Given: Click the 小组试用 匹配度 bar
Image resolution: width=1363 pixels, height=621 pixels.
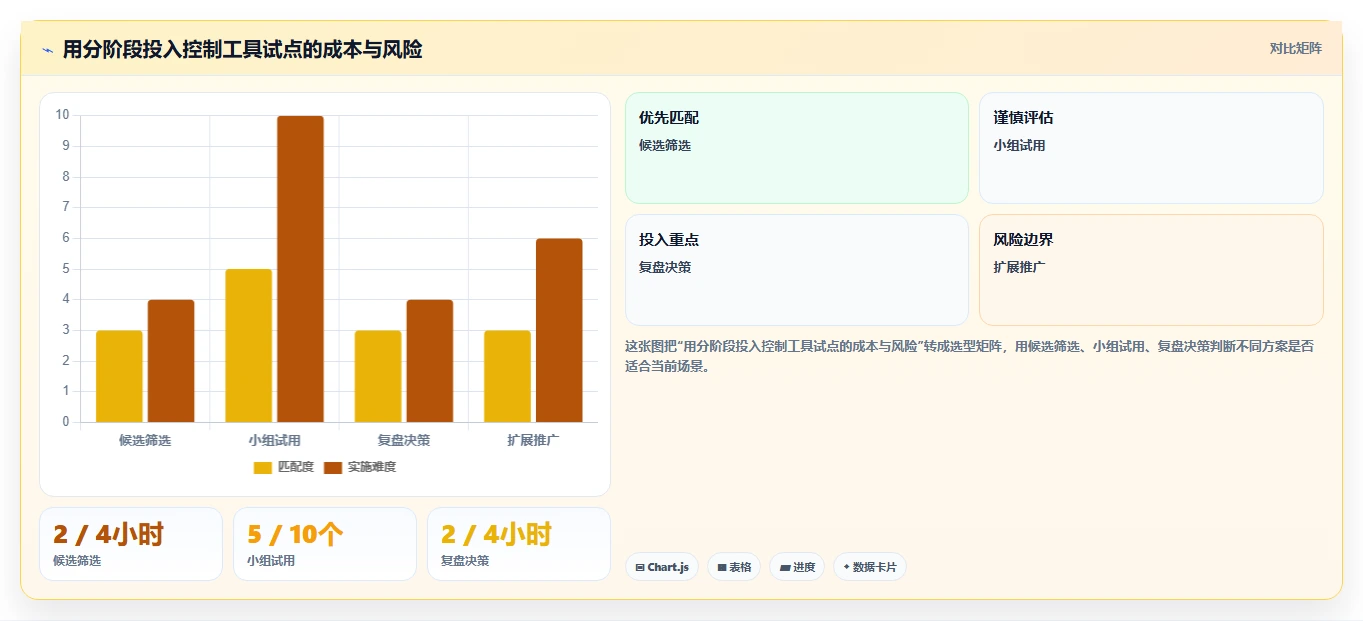Looking at the screenshot, I should coord(249,346).
